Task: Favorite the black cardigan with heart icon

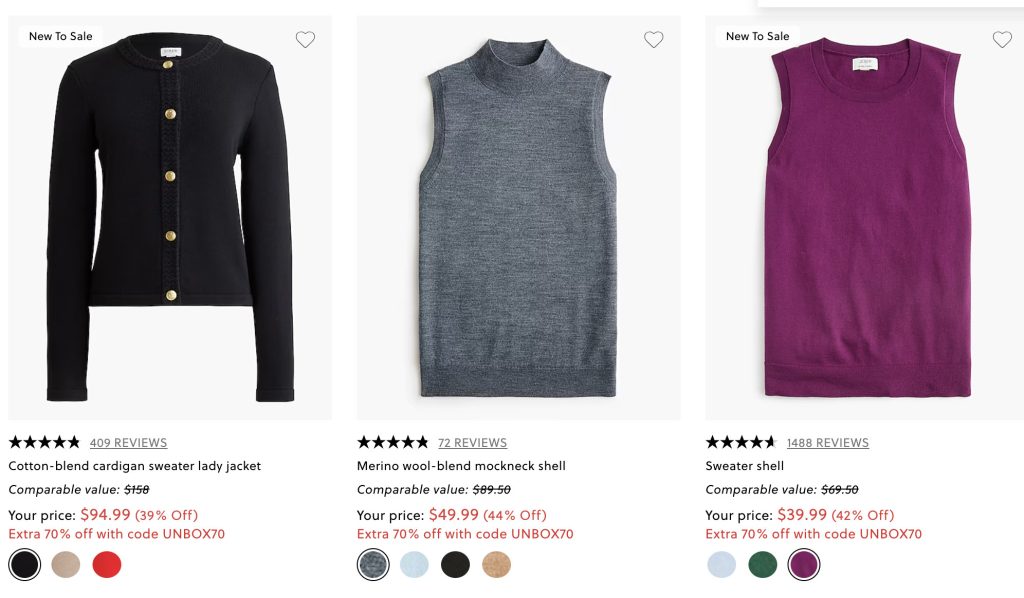Action: click(x=305, y=40)
